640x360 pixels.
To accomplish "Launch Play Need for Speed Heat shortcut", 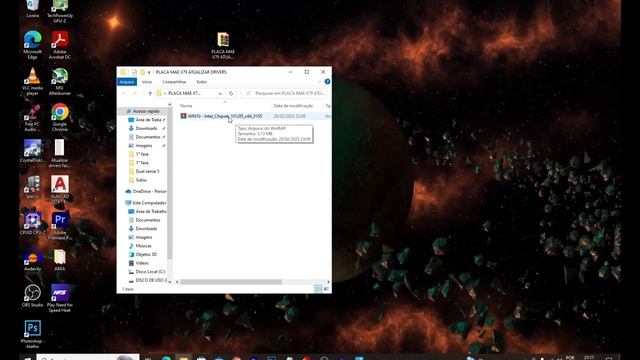I will point(60,298).
